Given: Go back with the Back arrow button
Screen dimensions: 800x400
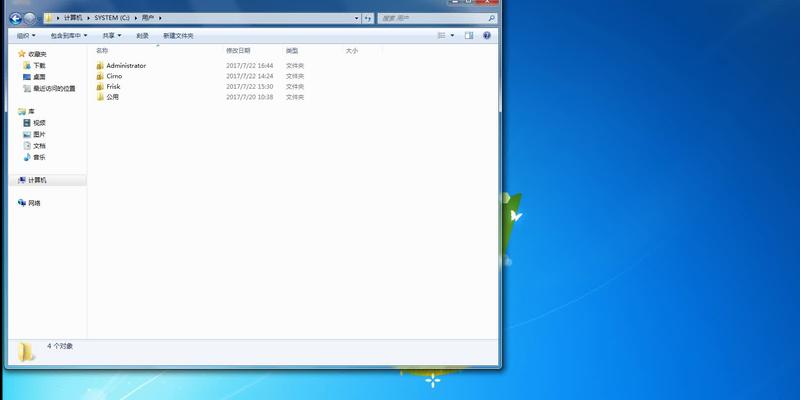Looking at the screenshot, I should tap(15, 18).
